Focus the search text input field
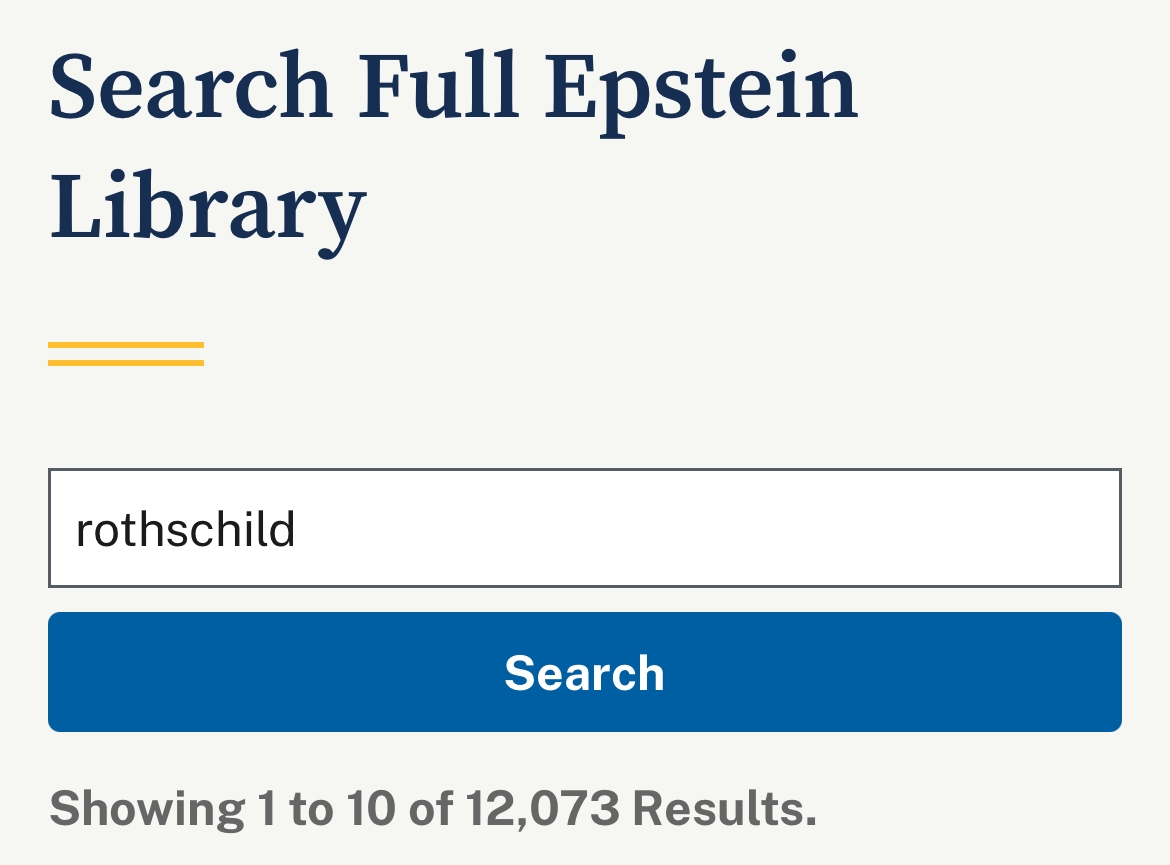This screenshot has width=1170, height=865. 584,528
